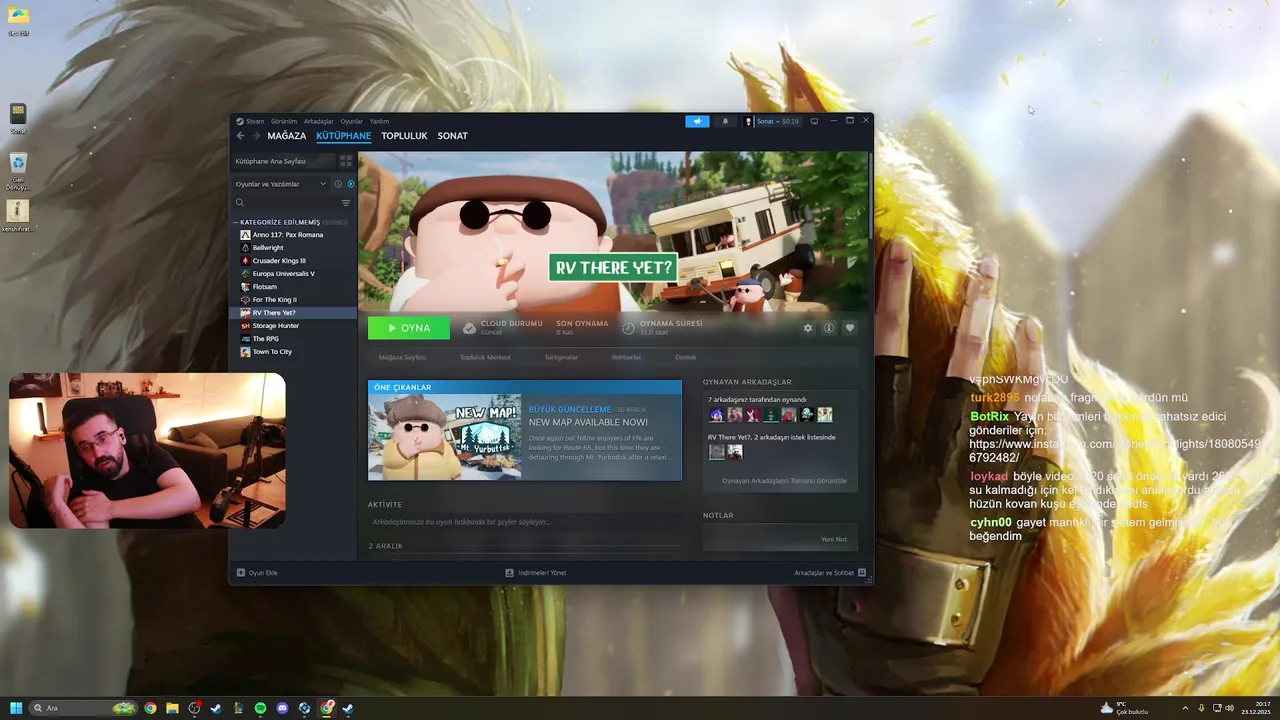1280x720 pixels.
Task: Select Town To City in library
Action: coord(272,352)
